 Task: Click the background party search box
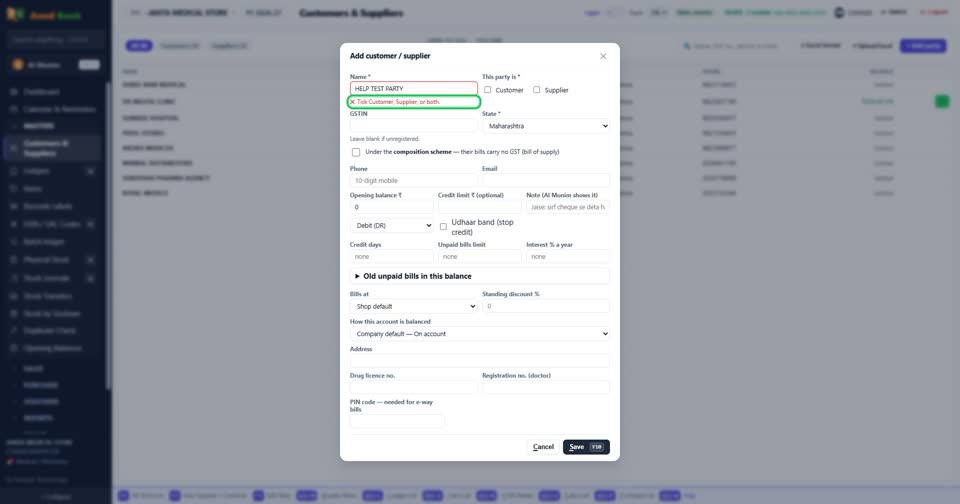(x=732, y=46)
